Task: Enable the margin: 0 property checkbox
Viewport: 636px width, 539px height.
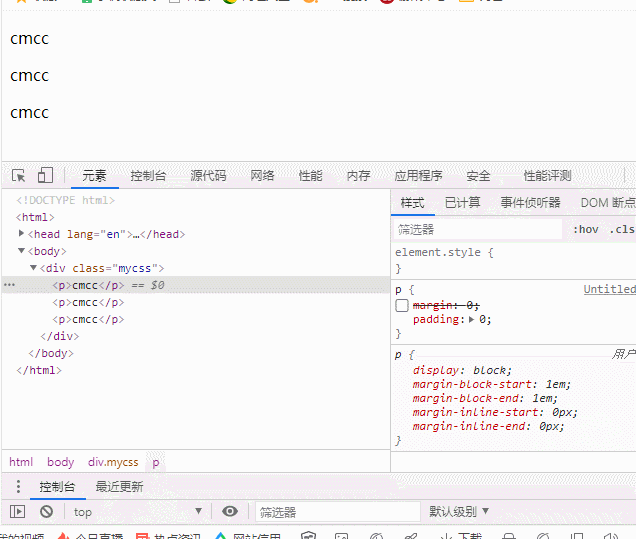Action: click(402, 305)
